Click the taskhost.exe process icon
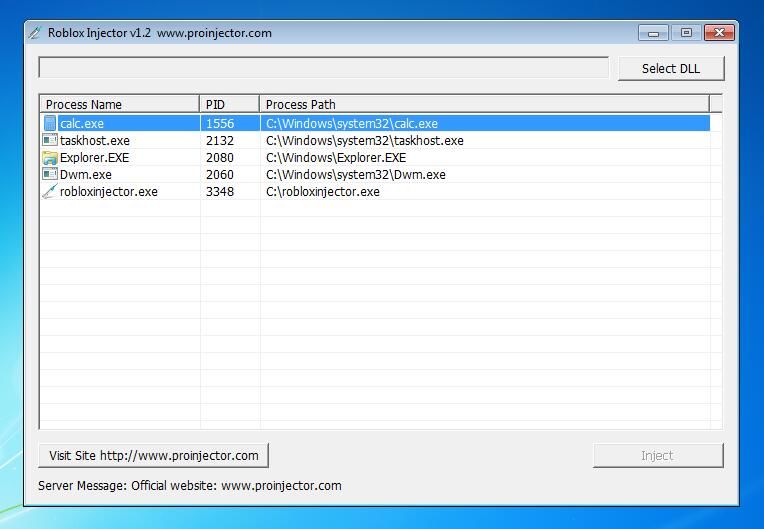The height and width of the screenshot is (529, 764). pos(50,140)
